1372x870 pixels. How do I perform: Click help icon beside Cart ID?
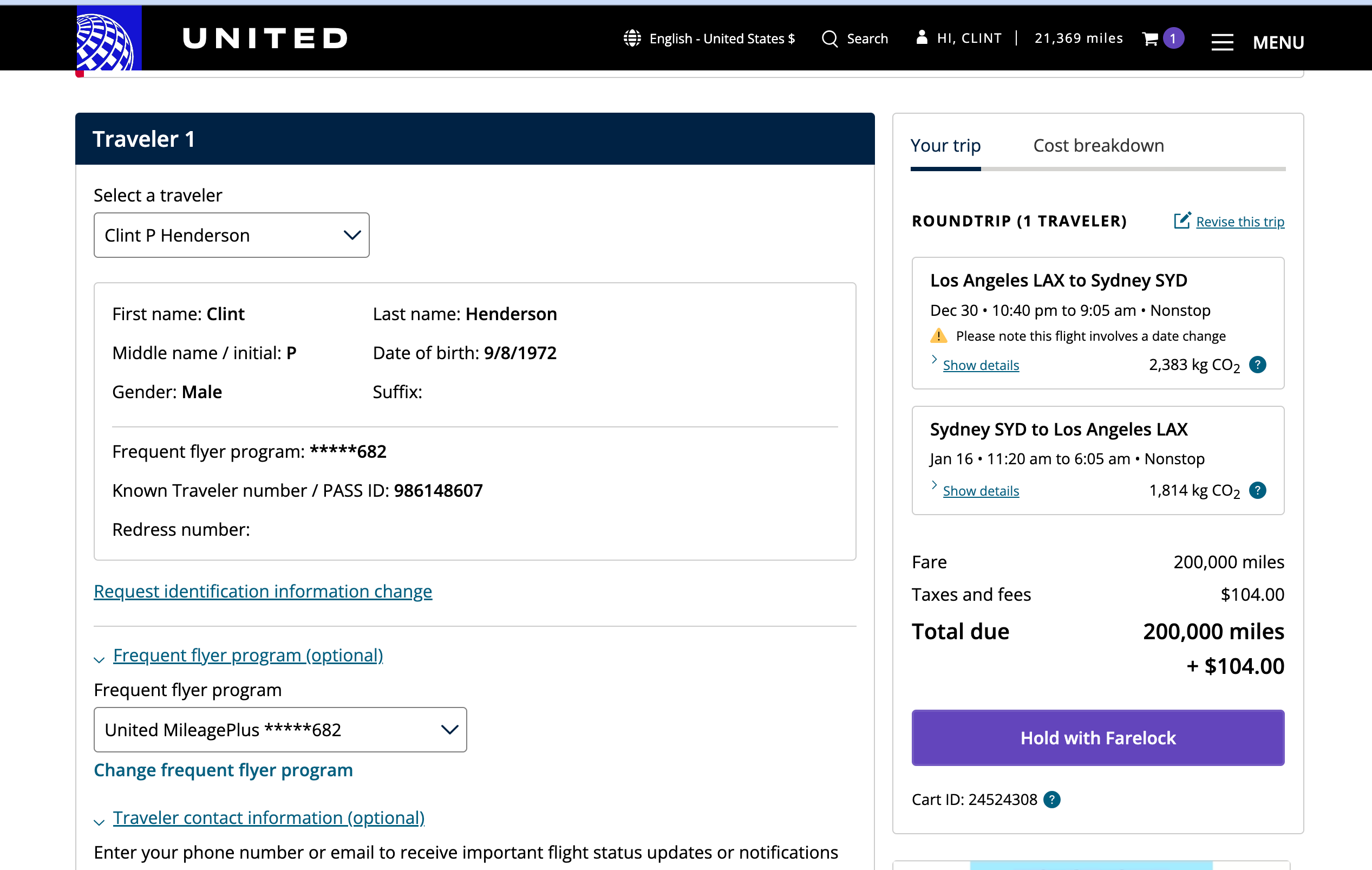tap(1052, 799)
